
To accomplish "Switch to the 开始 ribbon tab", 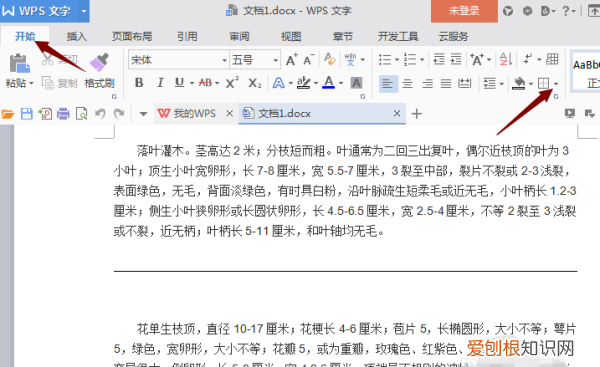I will click(25, 36).
